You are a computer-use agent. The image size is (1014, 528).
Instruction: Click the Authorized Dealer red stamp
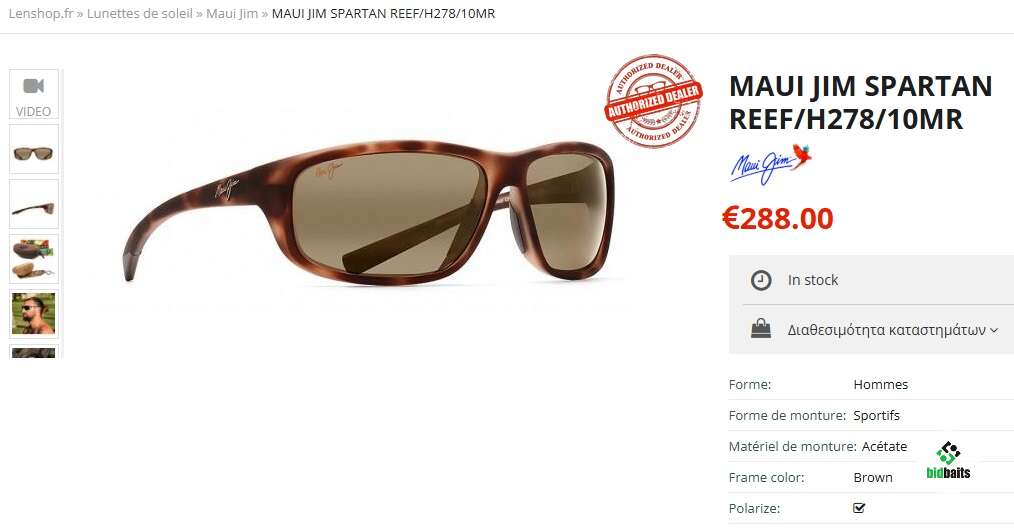point(654,101)
